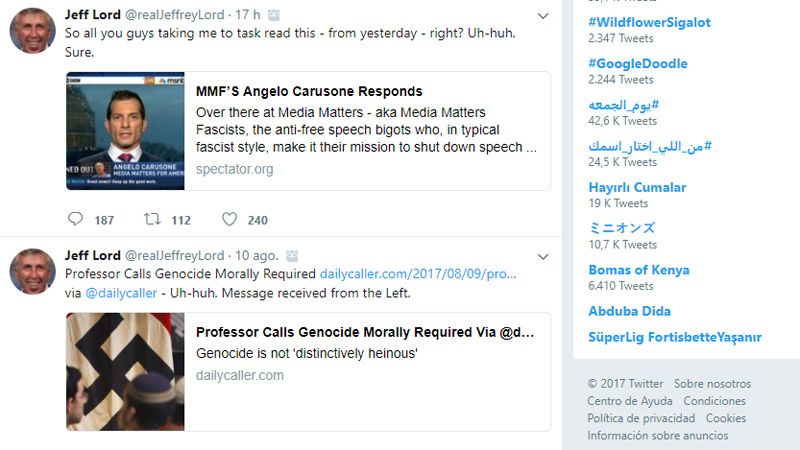Open Jeff Lord's avatar on second tweet

32,270
